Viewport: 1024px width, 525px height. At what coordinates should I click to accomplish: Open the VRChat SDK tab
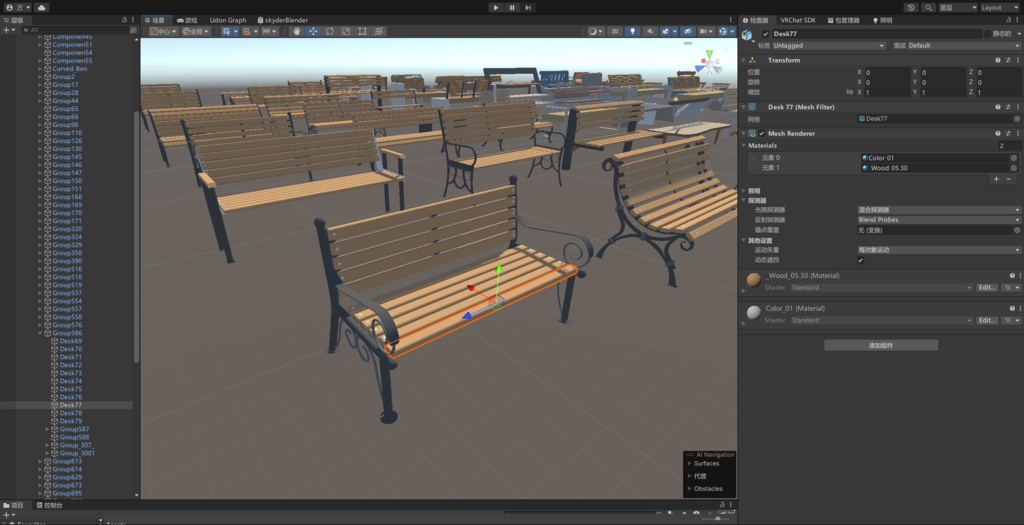(x=797, y=20)
